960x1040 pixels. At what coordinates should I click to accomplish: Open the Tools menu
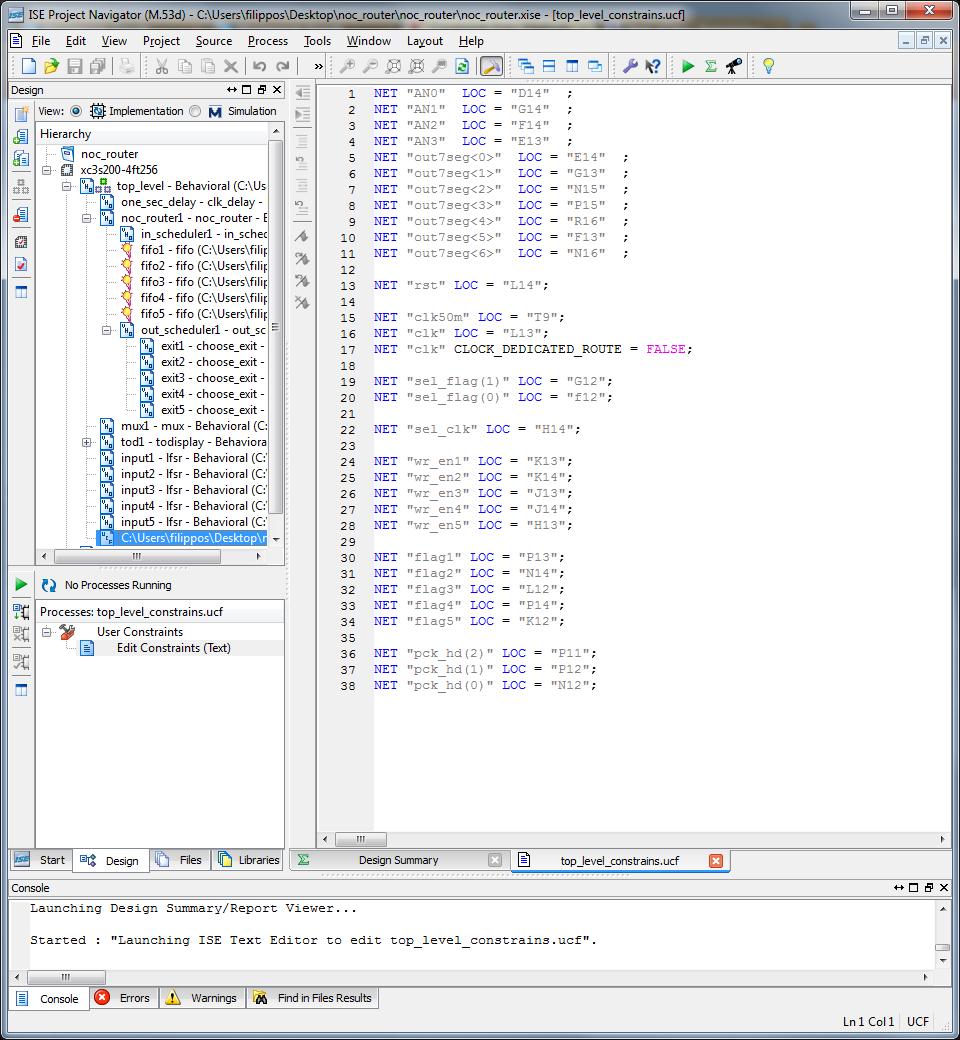point(317,41)
